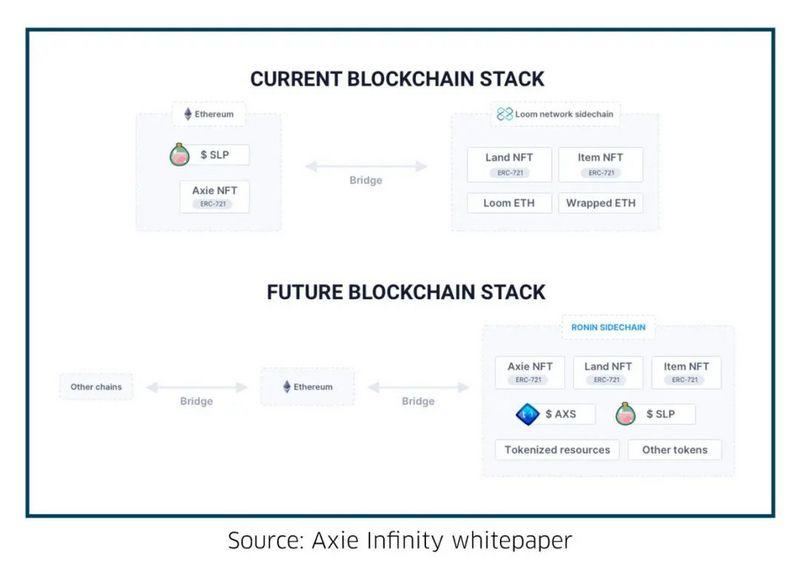Click the Other chains box
Viewport: 800px width, 582px height.
point(95,386)
